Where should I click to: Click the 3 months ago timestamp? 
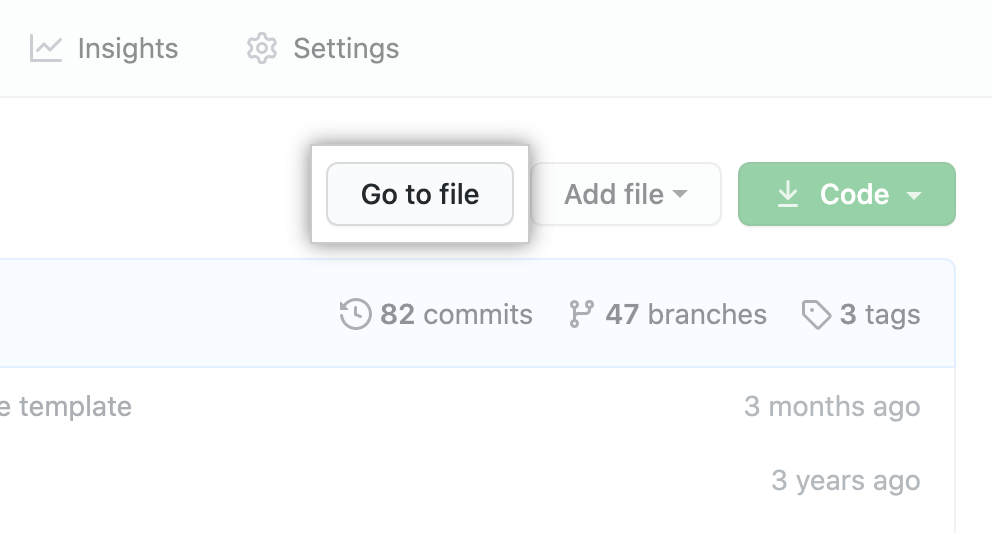[x=832, y=406]
